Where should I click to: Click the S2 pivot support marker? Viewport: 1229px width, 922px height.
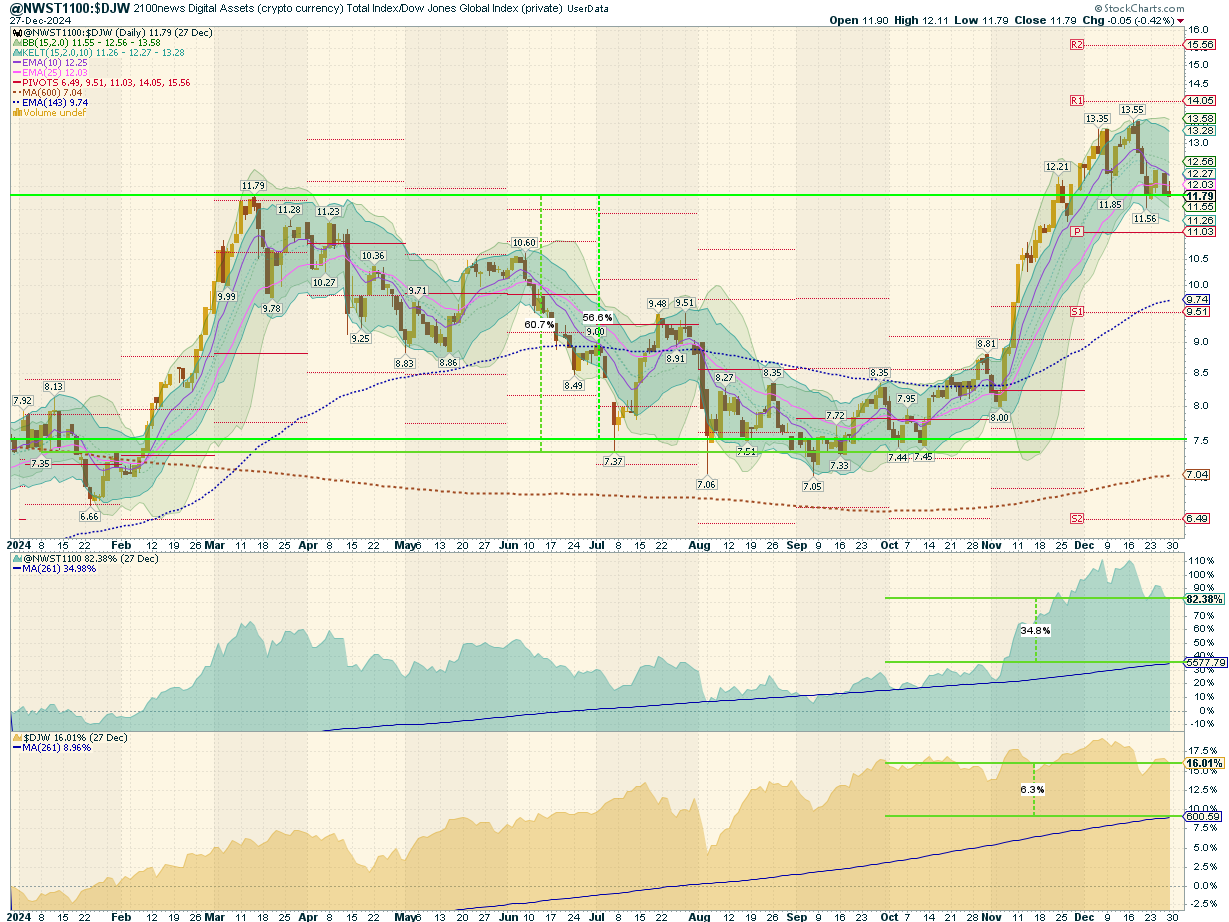1077,518
